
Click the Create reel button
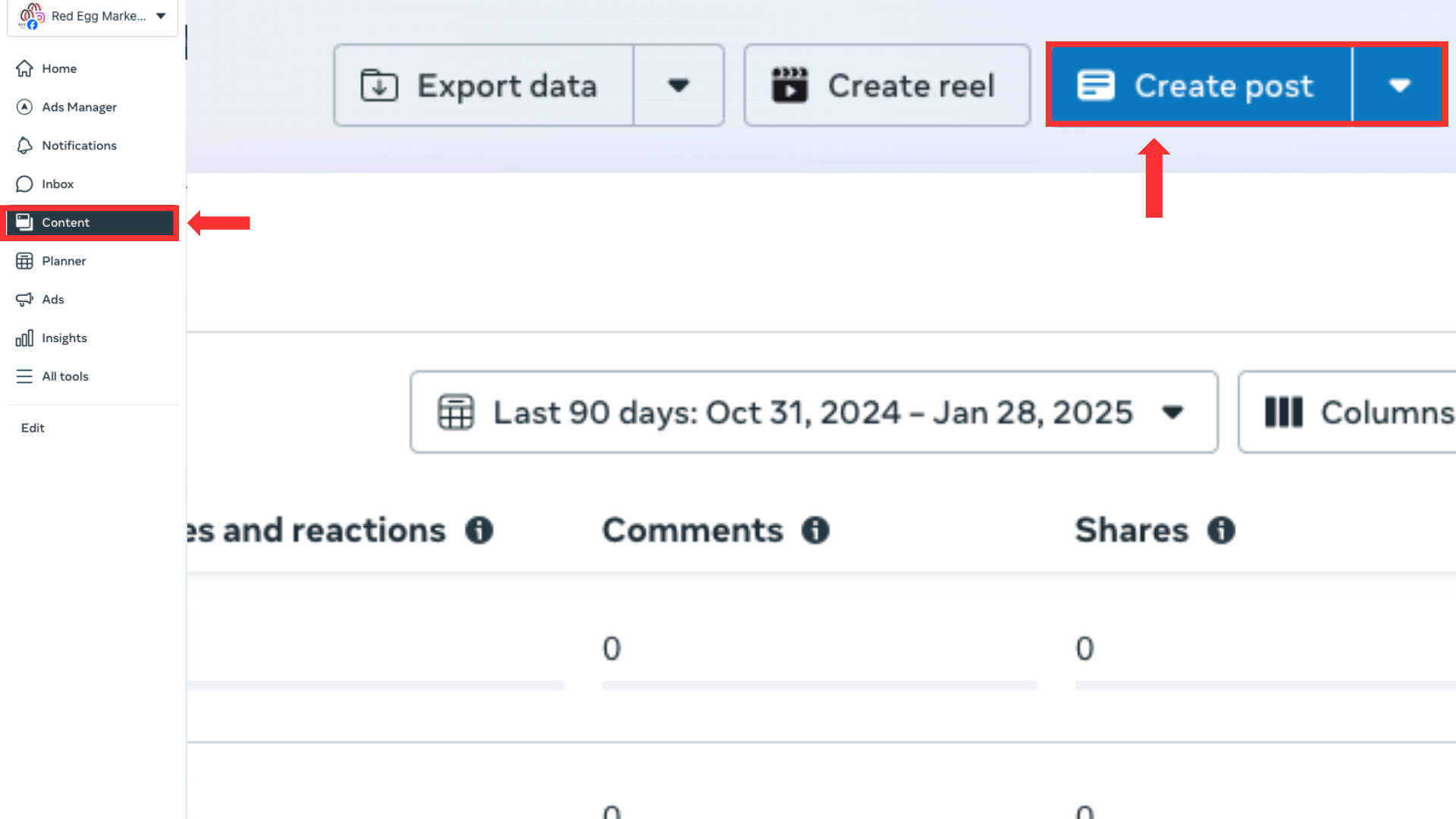[x=886, y=86]
